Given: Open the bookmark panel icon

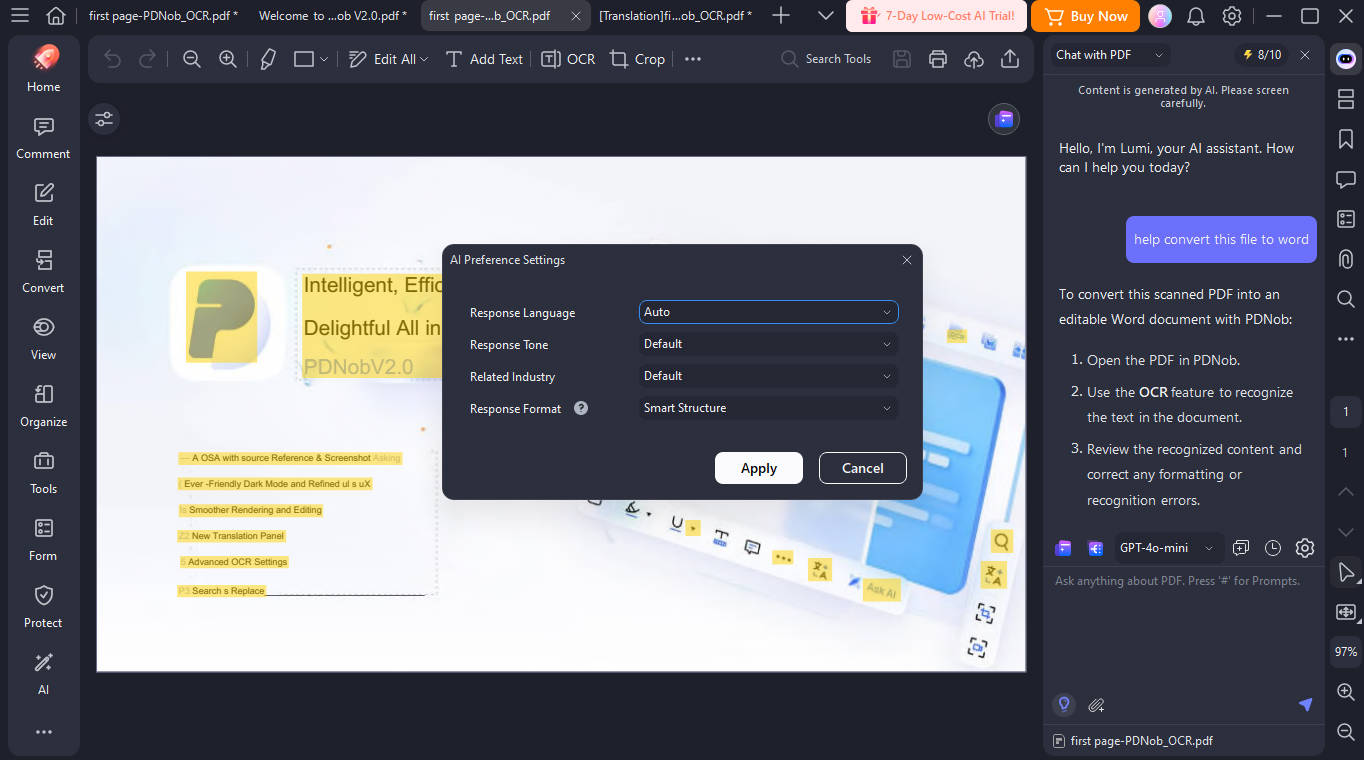Looking at the screenshot, I should (1345, 139).
